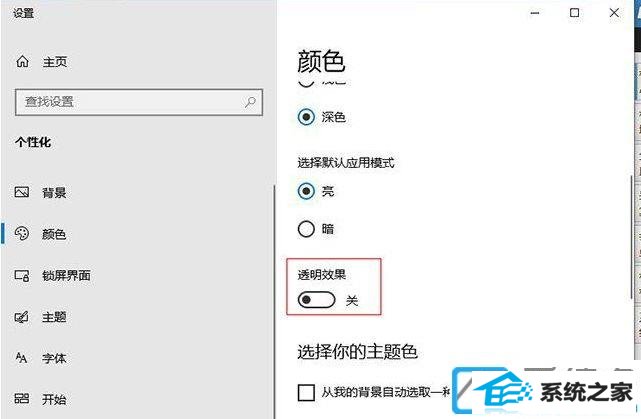641x419 pixels.
Task: Open the 字体 settings page
Action: point(54,359)
